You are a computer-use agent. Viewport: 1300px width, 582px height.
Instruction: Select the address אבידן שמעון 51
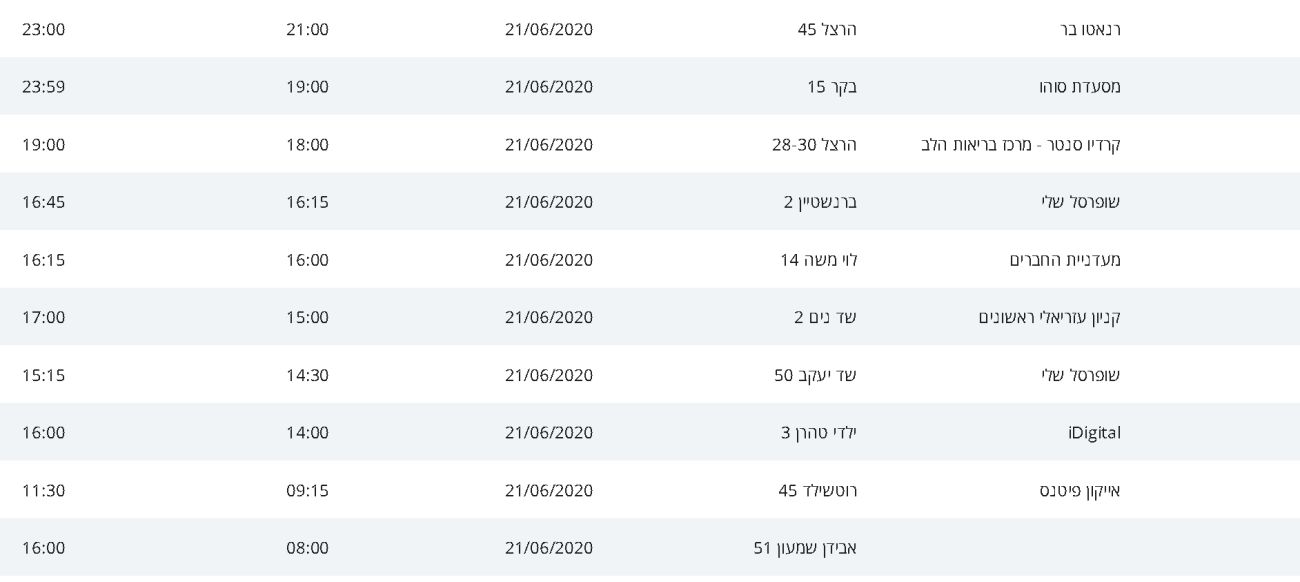point(804,549)
